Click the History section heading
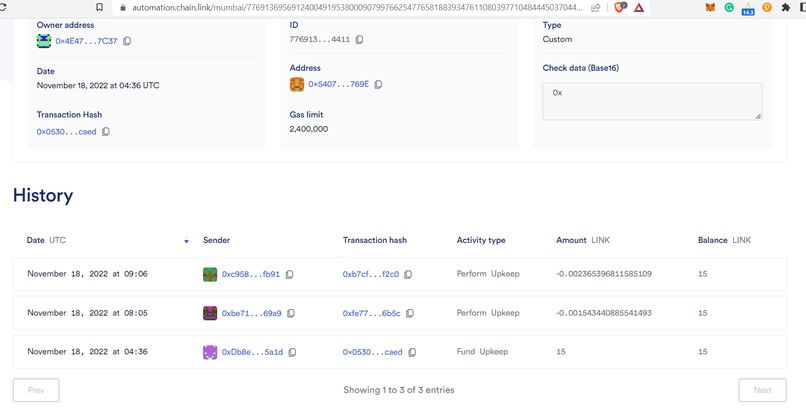 43,195
